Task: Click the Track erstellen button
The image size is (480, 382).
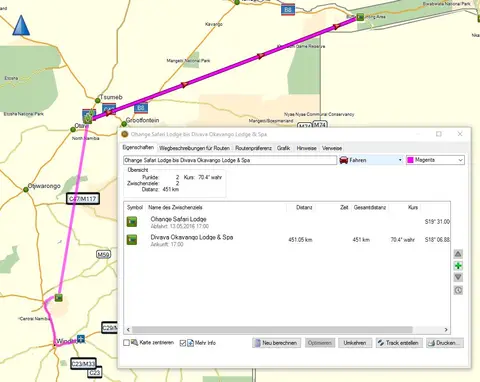Action: pos(399,343)
